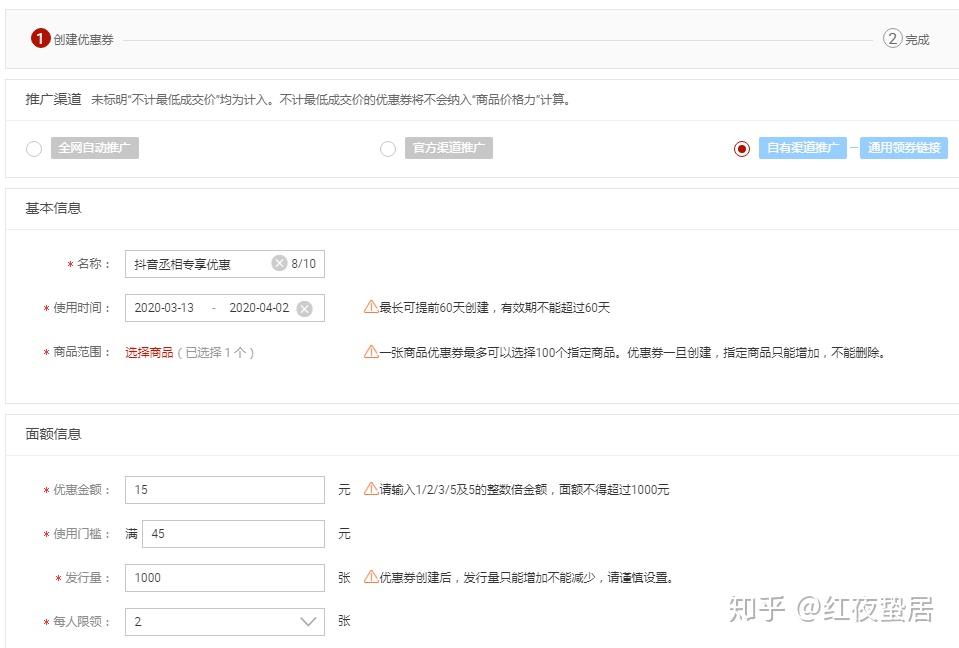Click the 8/10 character counter

click(303, 263)
